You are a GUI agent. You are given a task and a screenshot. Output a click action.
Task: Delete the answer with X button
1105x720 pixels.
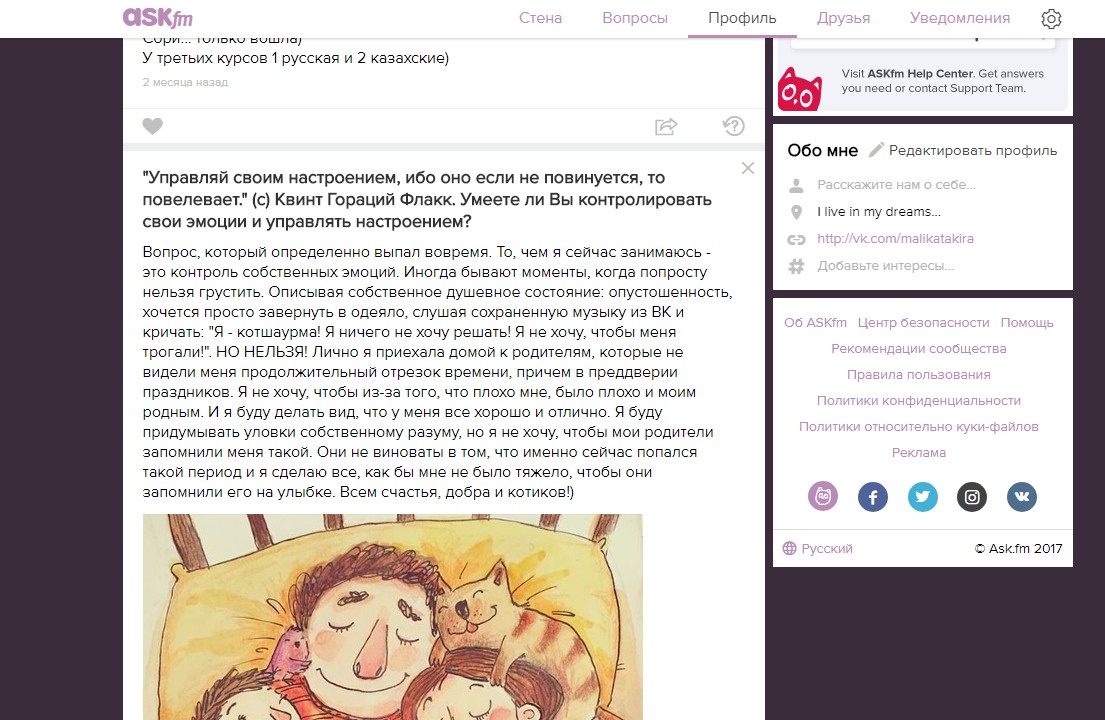point(748,168)
